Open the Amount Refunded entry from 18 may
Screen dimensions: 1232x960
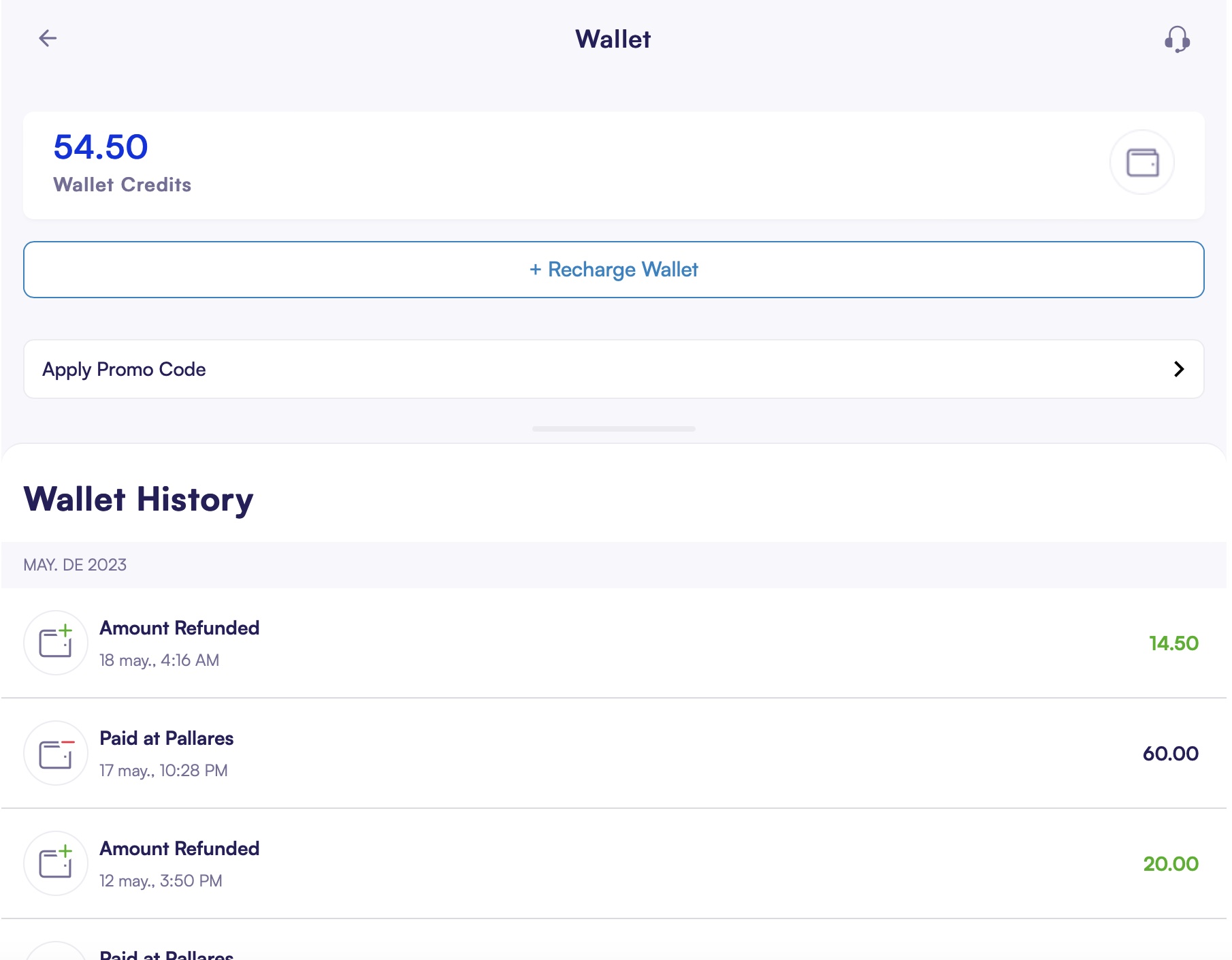tap(179, 628)
